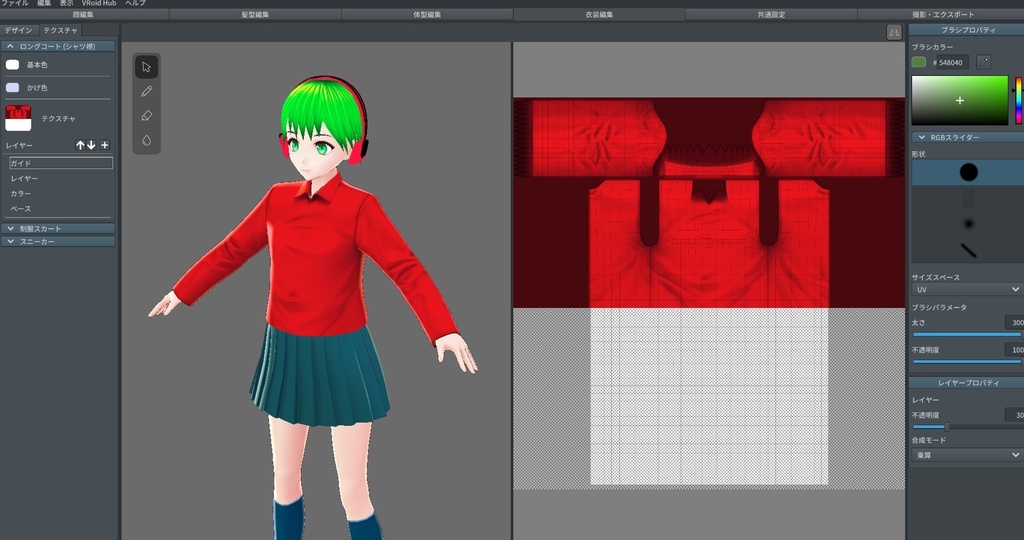Adjust the brush 不透明度 opacity slider
This screenshot has width=1024, height=540.
click(967, 362)
